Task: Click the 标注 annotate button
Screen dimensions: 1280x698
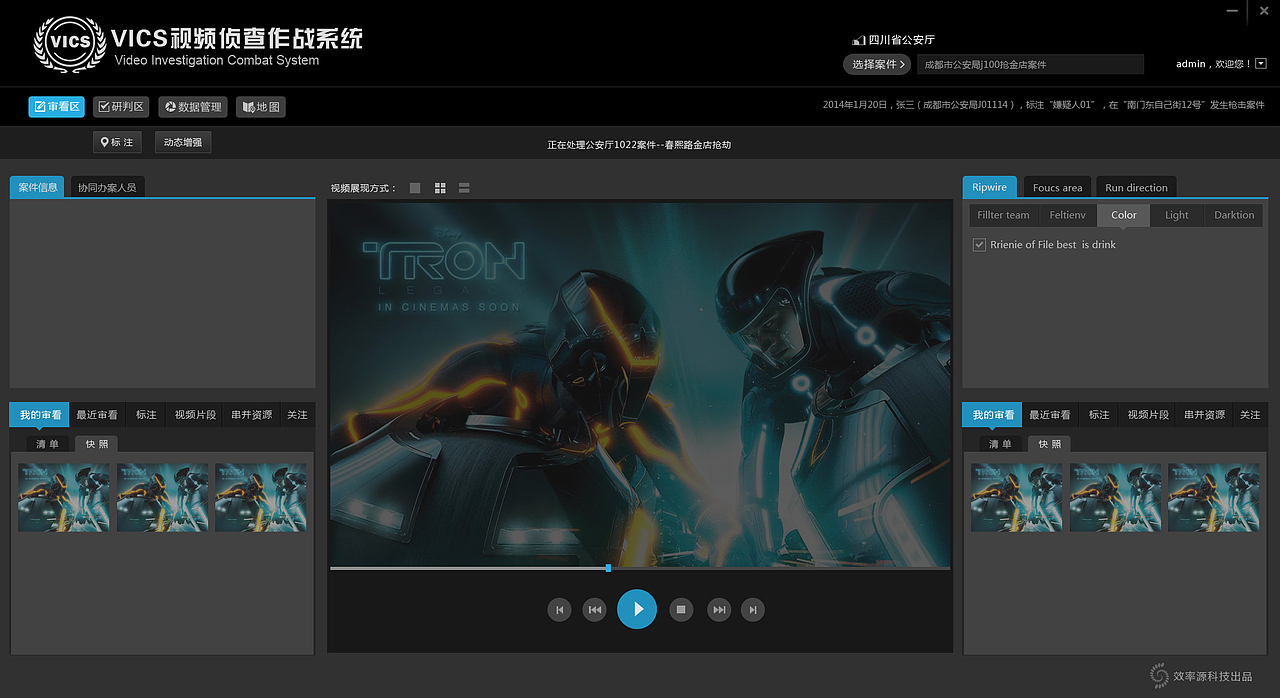Action: (117, 142)
